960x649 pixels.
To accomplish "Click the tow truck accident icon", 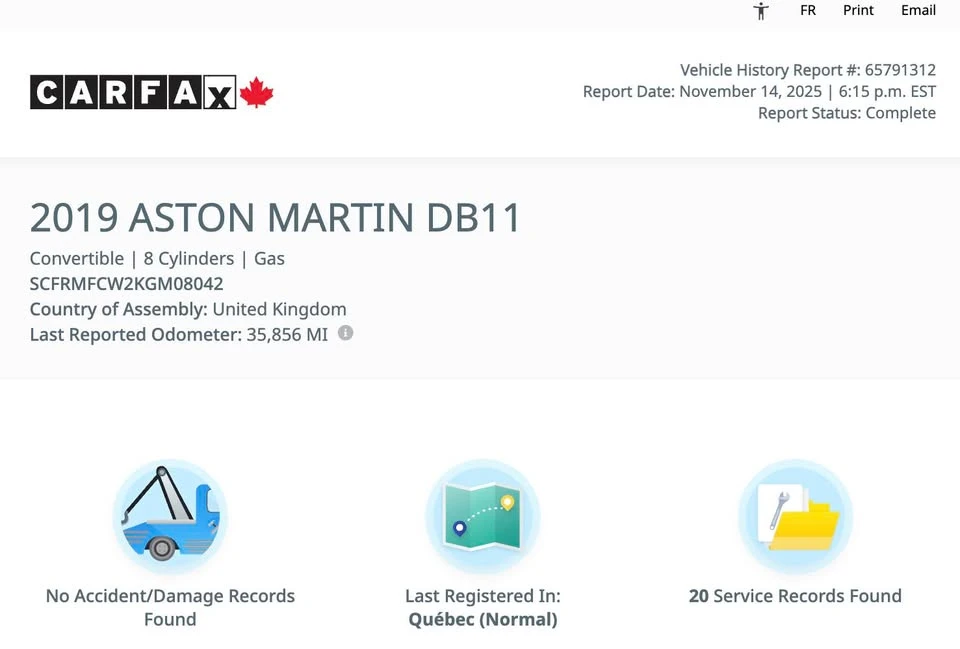I will pos(170,516).
